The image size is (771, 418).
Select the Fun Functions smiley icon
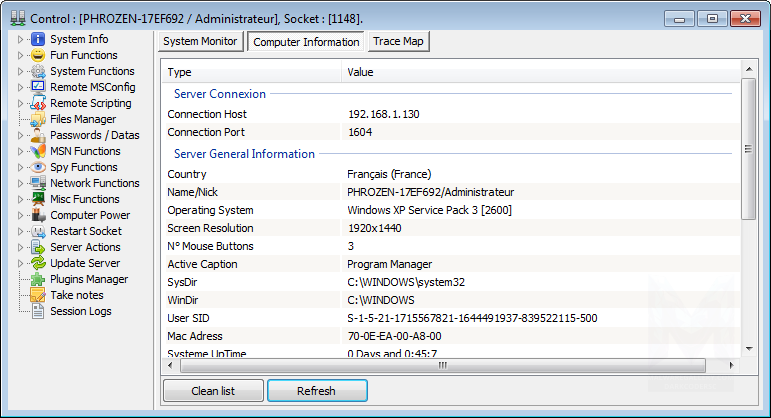point(38,55)
